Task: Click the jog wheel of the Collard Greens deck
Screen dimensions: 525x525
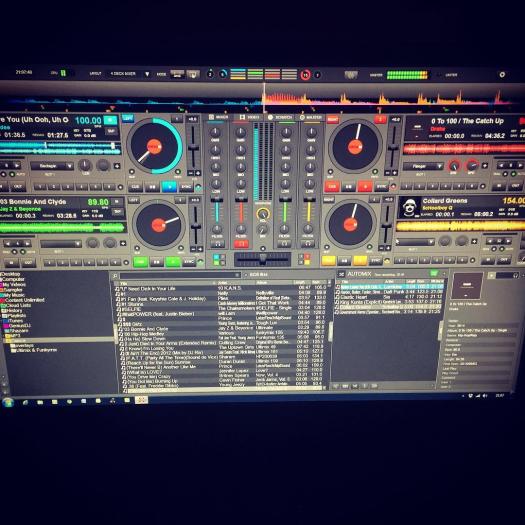Action: (350, 224)
